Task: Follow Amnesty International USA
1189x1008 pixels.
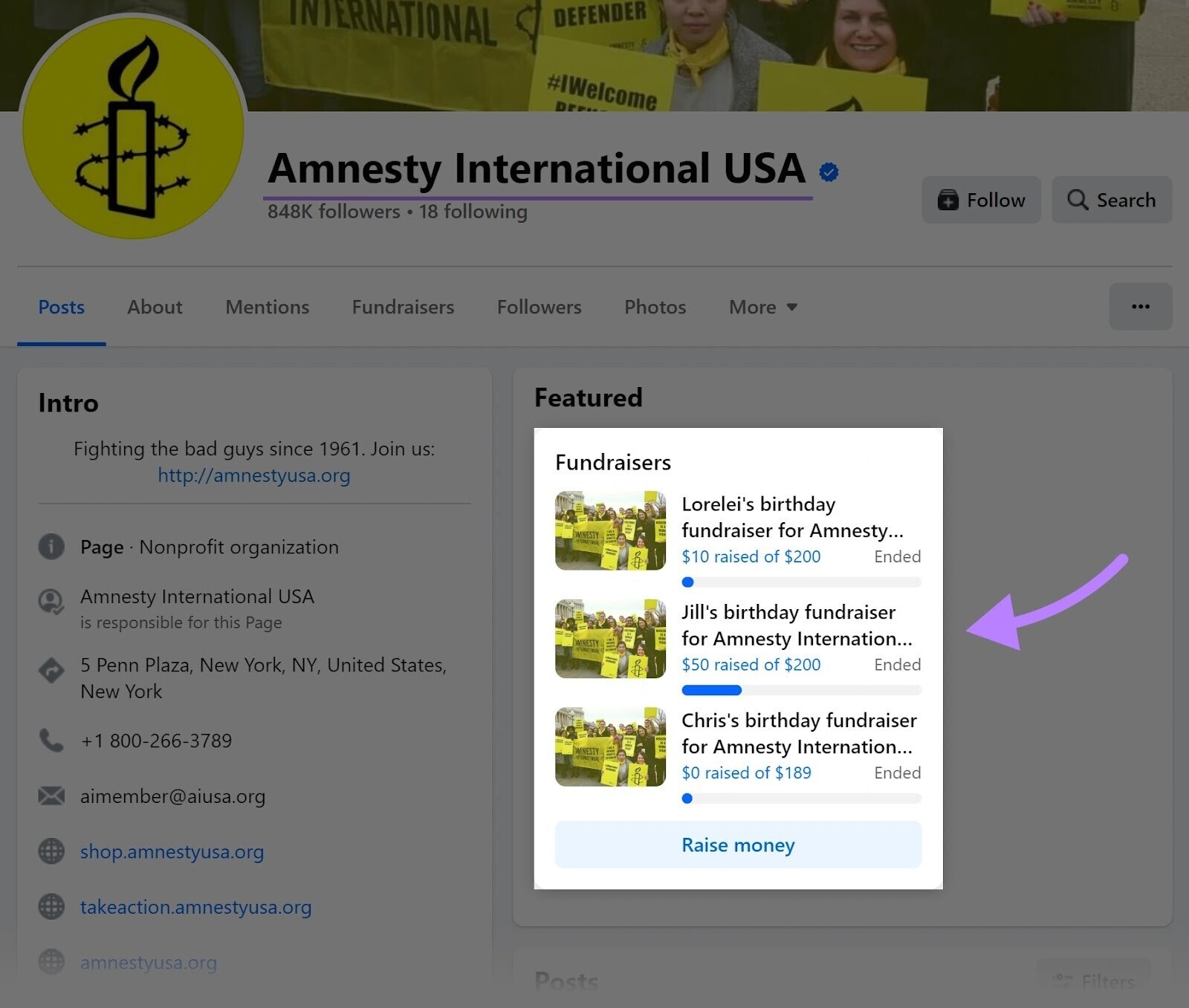Action: tap(981, 199)
